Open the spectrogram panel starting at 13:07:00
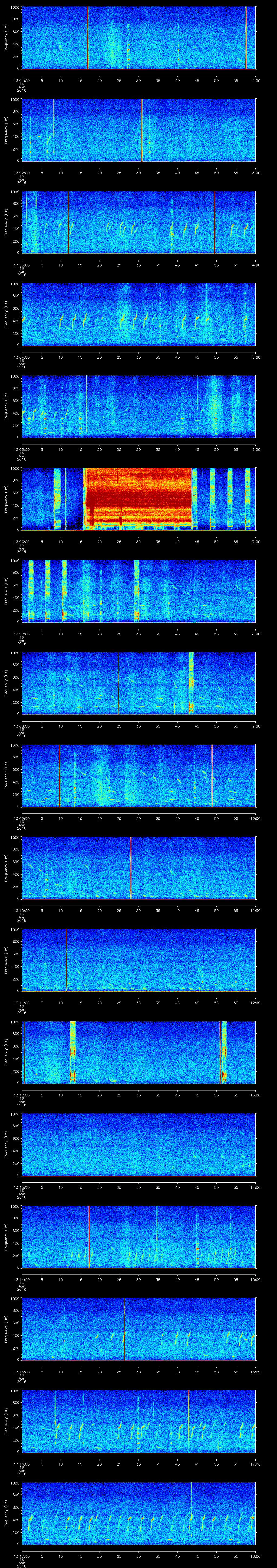This screenshot has width=277, height=1568. (x=139, y=591)
